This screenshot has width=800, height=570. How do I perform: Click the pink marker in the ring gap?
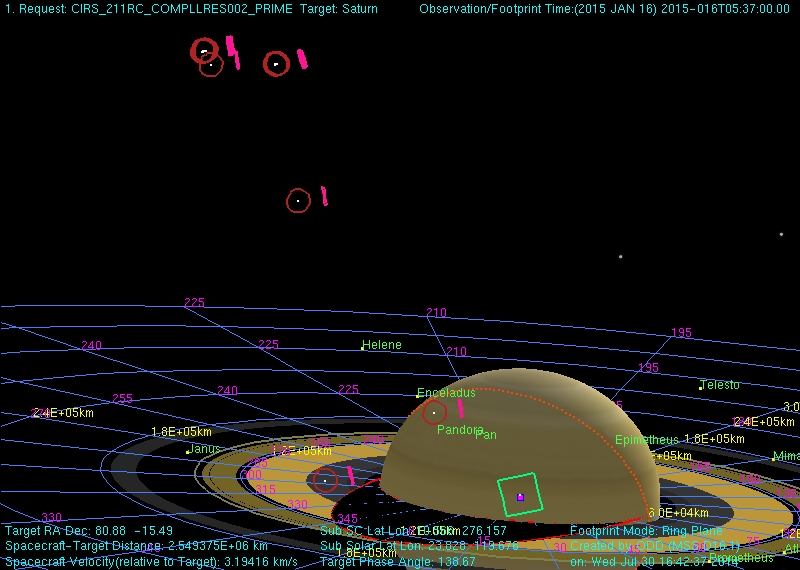pyautogui.click(x=350, y=475)
